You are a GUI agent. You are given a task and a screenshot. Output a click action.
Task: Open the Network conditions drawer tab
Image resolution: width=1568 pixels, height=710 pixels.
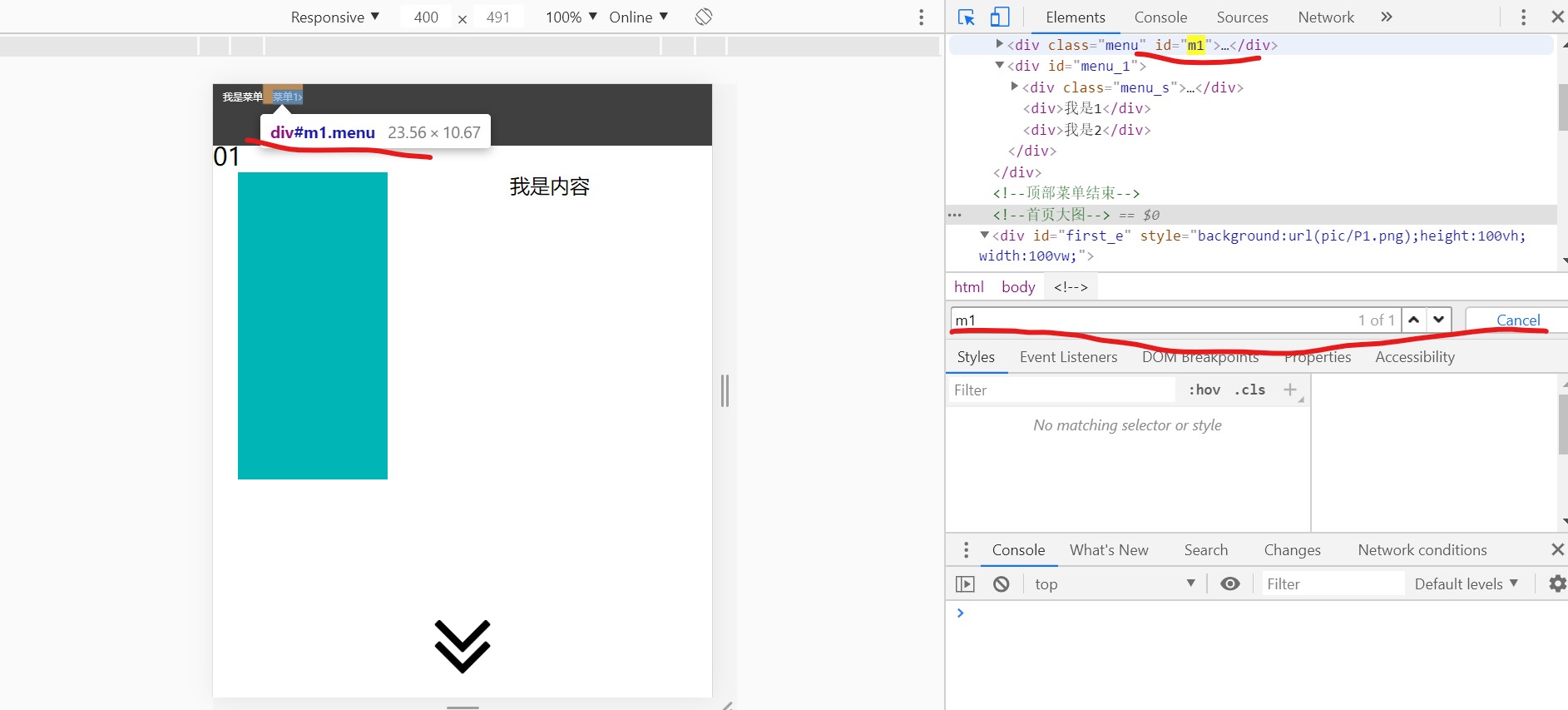[x=1422, y=550]
